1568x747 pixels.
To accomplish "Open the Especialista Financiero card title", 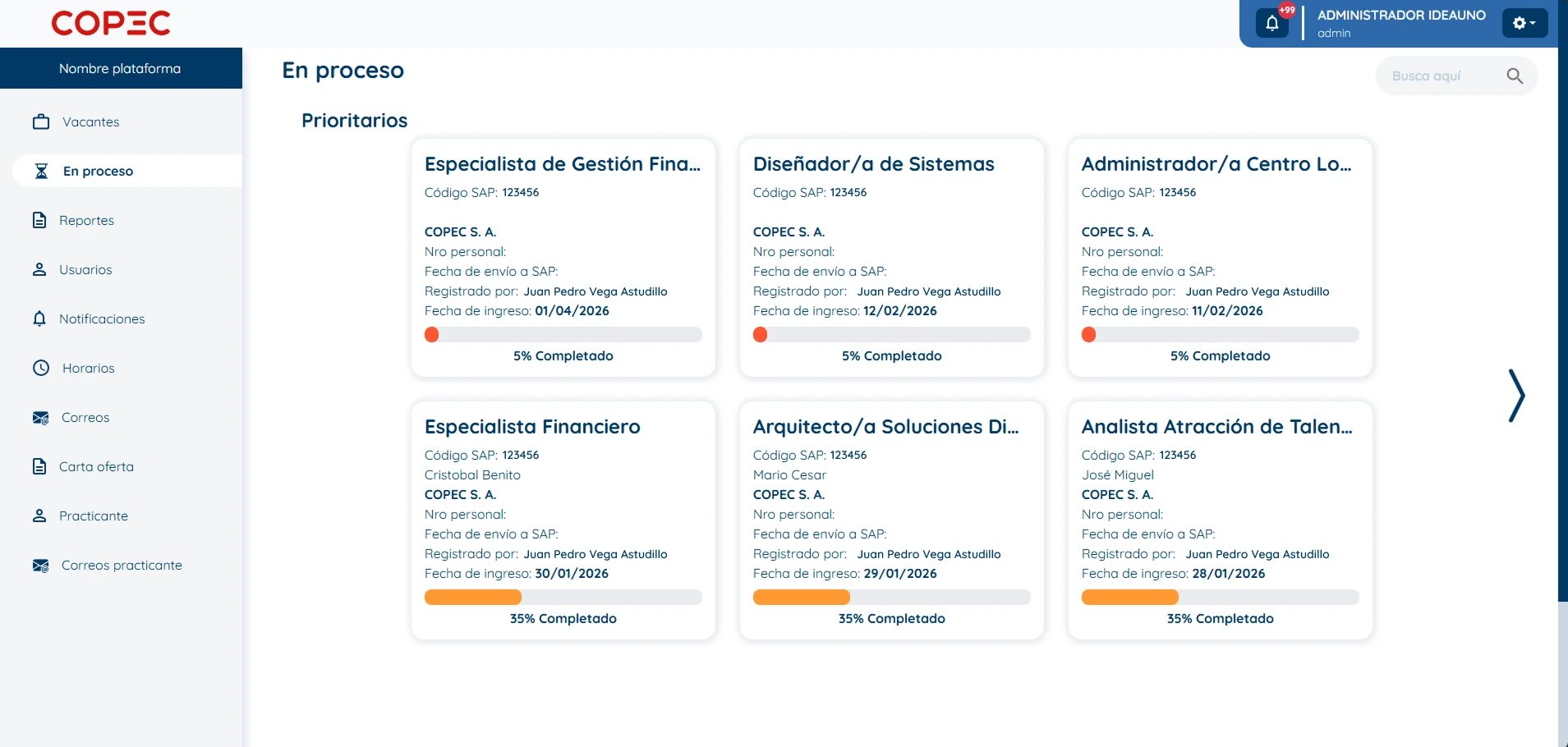I will (532, 427).
